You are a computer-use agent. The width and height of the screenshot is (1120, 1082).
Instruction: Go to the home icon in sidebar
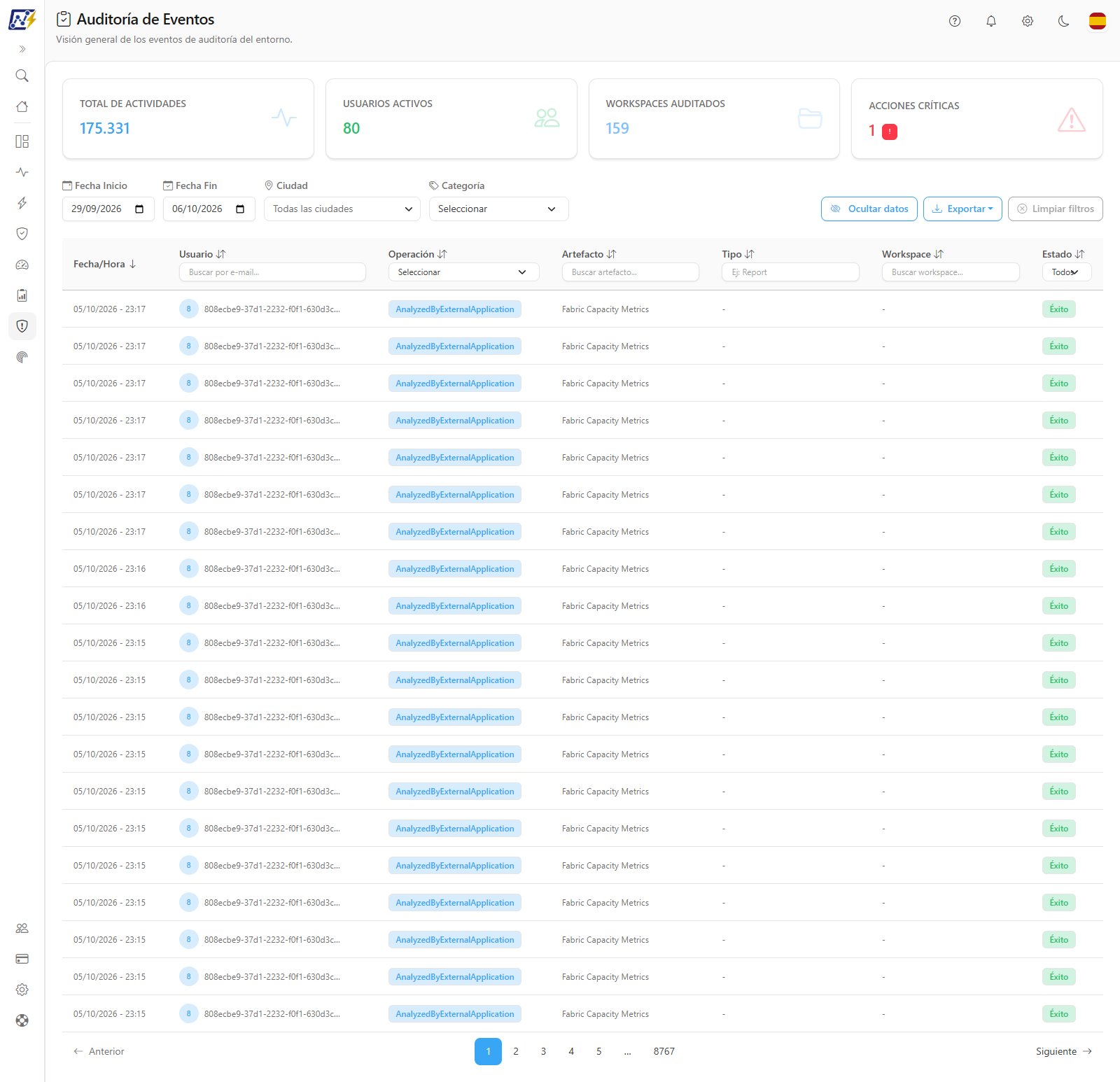(x=22, y=106)
